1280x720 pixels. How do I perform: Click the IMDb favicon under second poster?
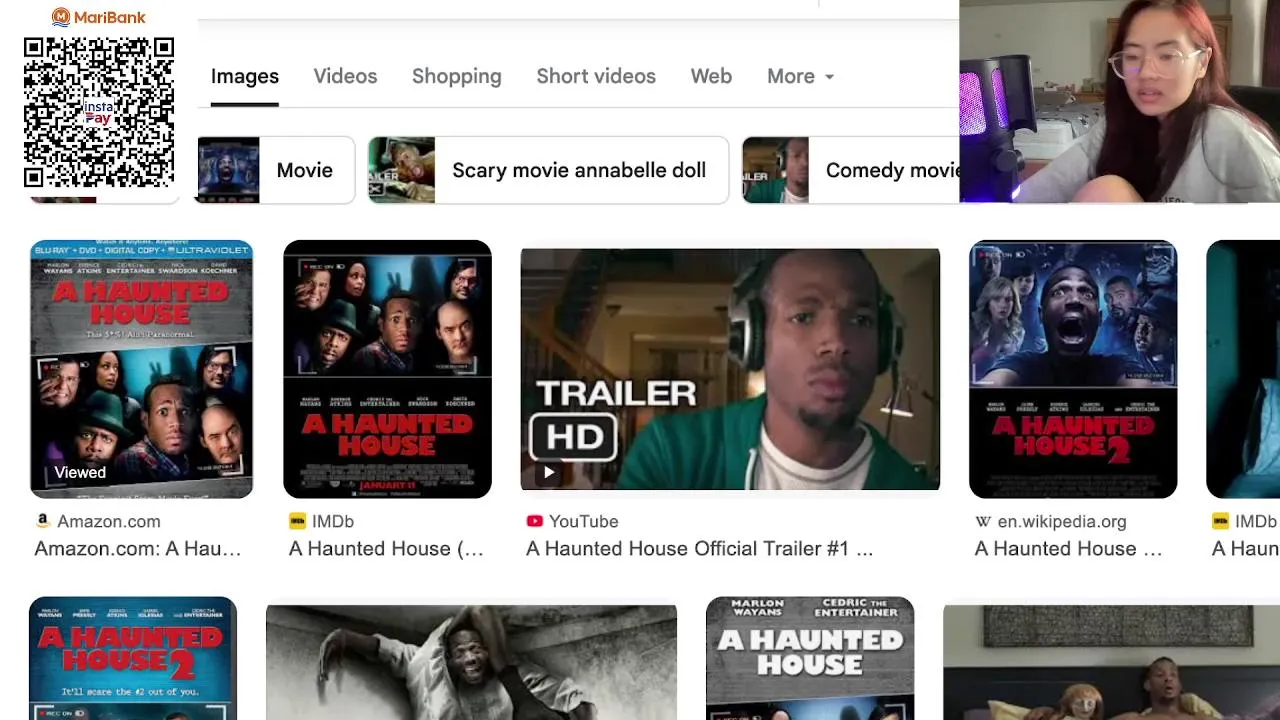click(x=297, y=521)
